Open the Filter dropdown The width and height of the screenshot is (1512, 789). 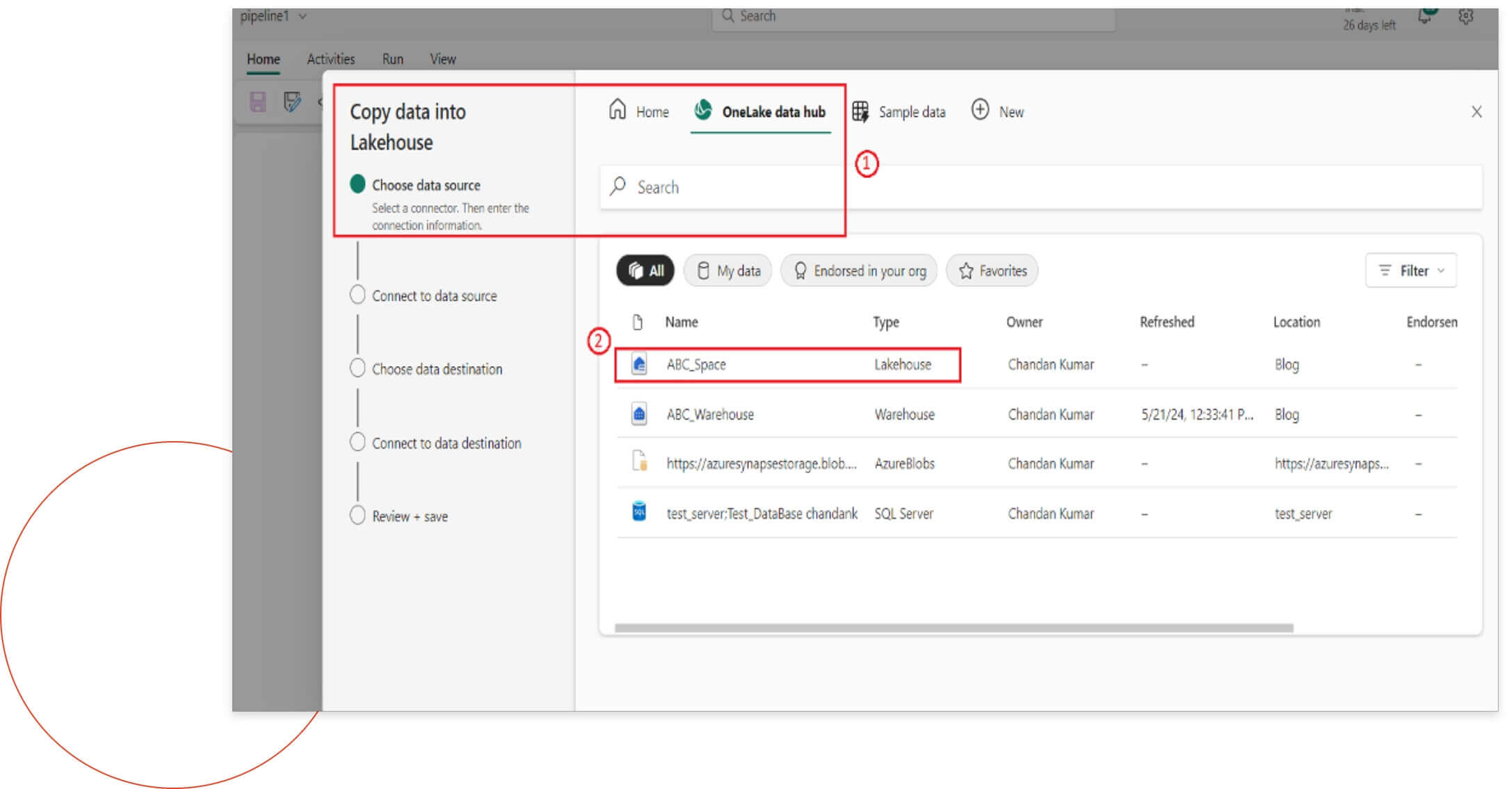1411,271
